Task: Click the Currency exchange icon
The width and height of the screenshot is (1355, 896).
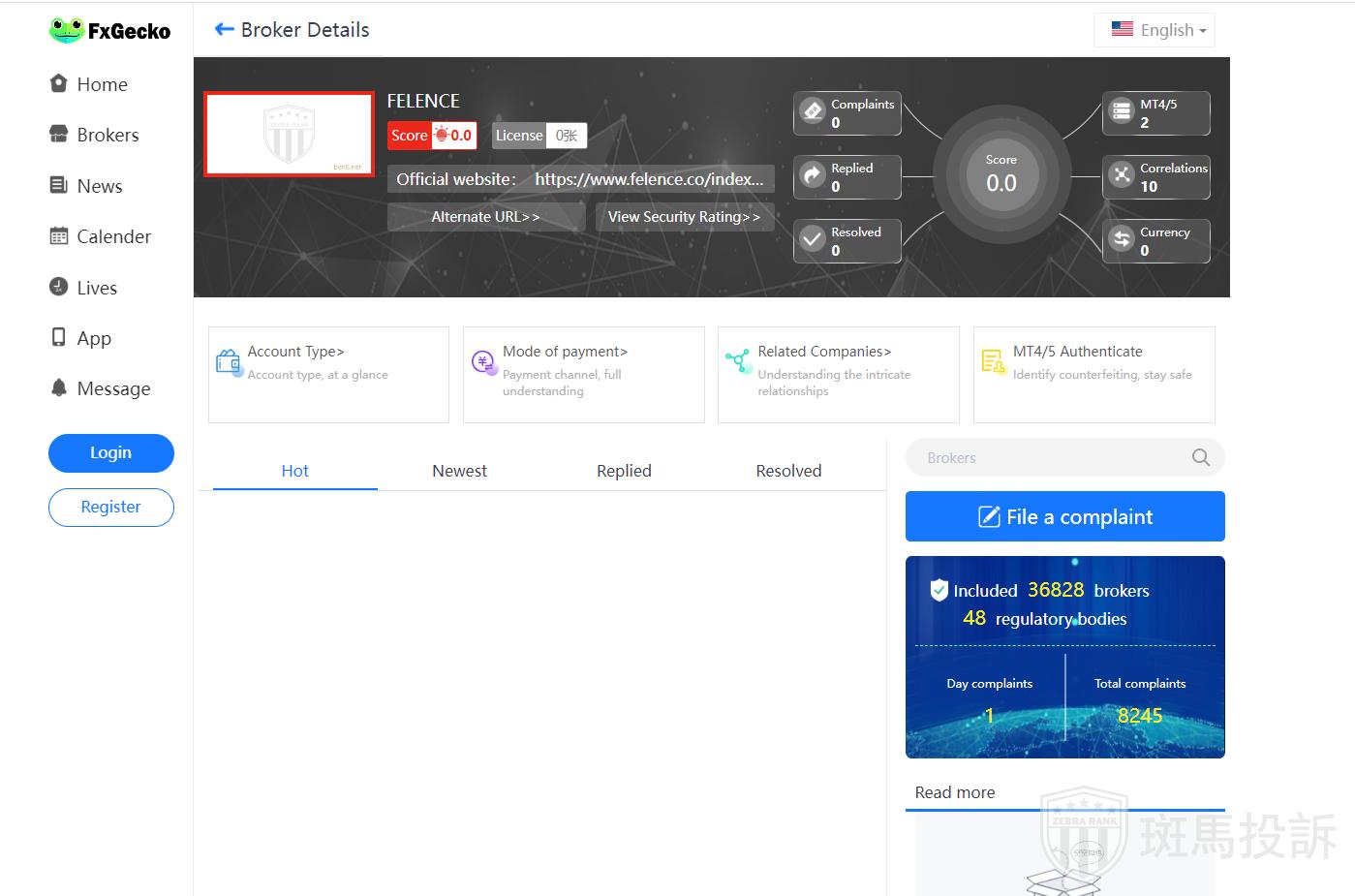Action: pyautogui.click(x=1122, y=239)
